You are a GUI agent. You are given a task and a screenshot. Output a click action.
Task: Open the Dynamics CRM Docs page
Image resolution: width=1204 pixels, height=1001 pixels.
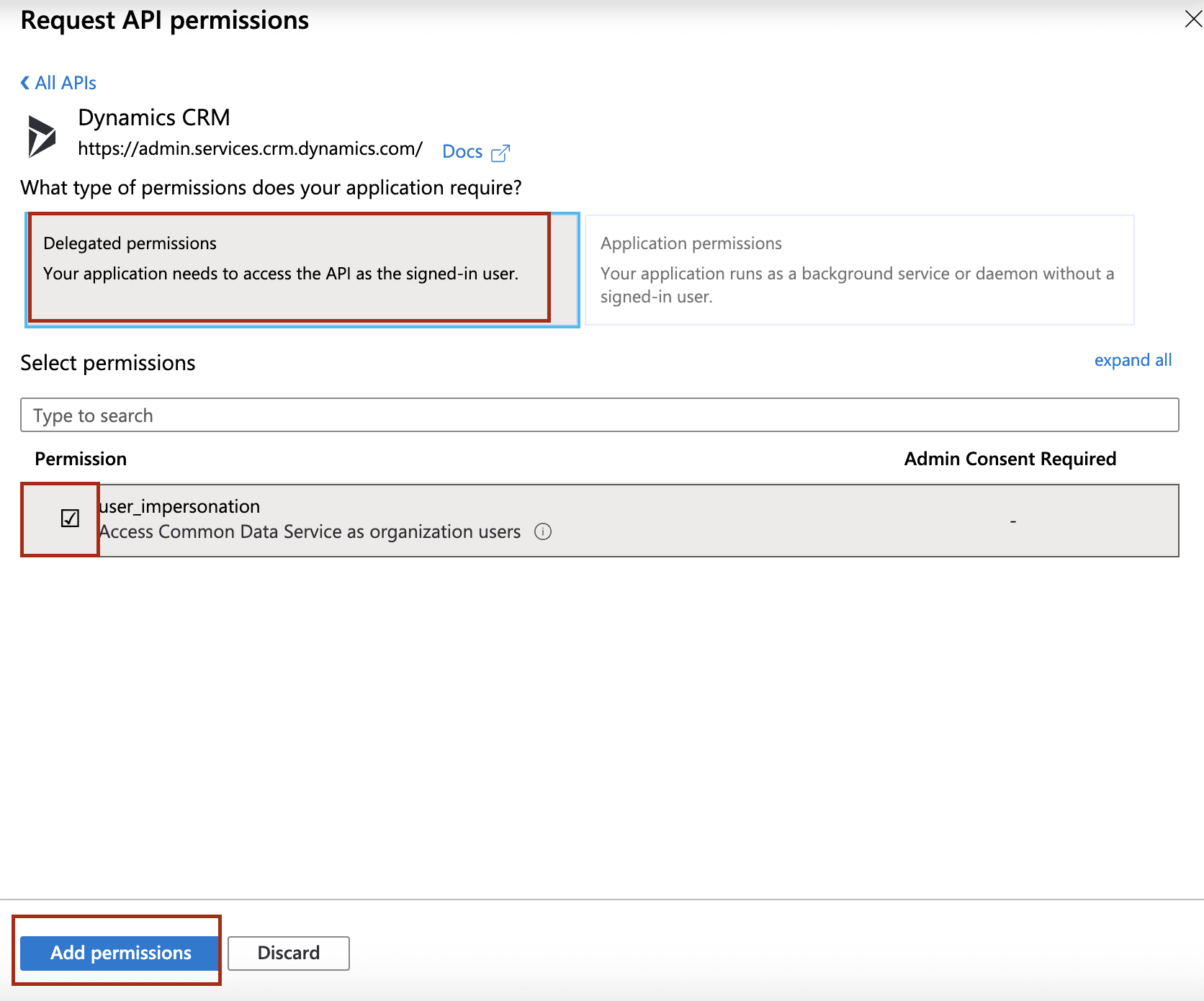(x=462, y=151)
